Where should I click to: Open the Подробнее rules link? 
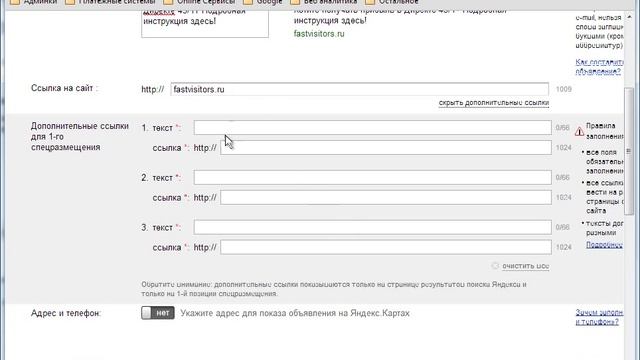pos(604,245)
